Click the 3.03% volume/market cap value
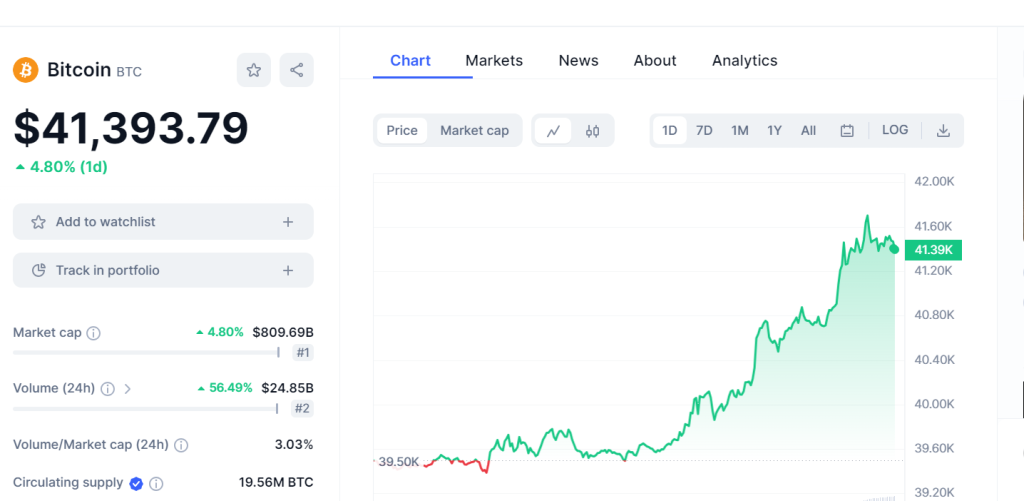This screenshot has height=501, width=1024. coord(294,445)
